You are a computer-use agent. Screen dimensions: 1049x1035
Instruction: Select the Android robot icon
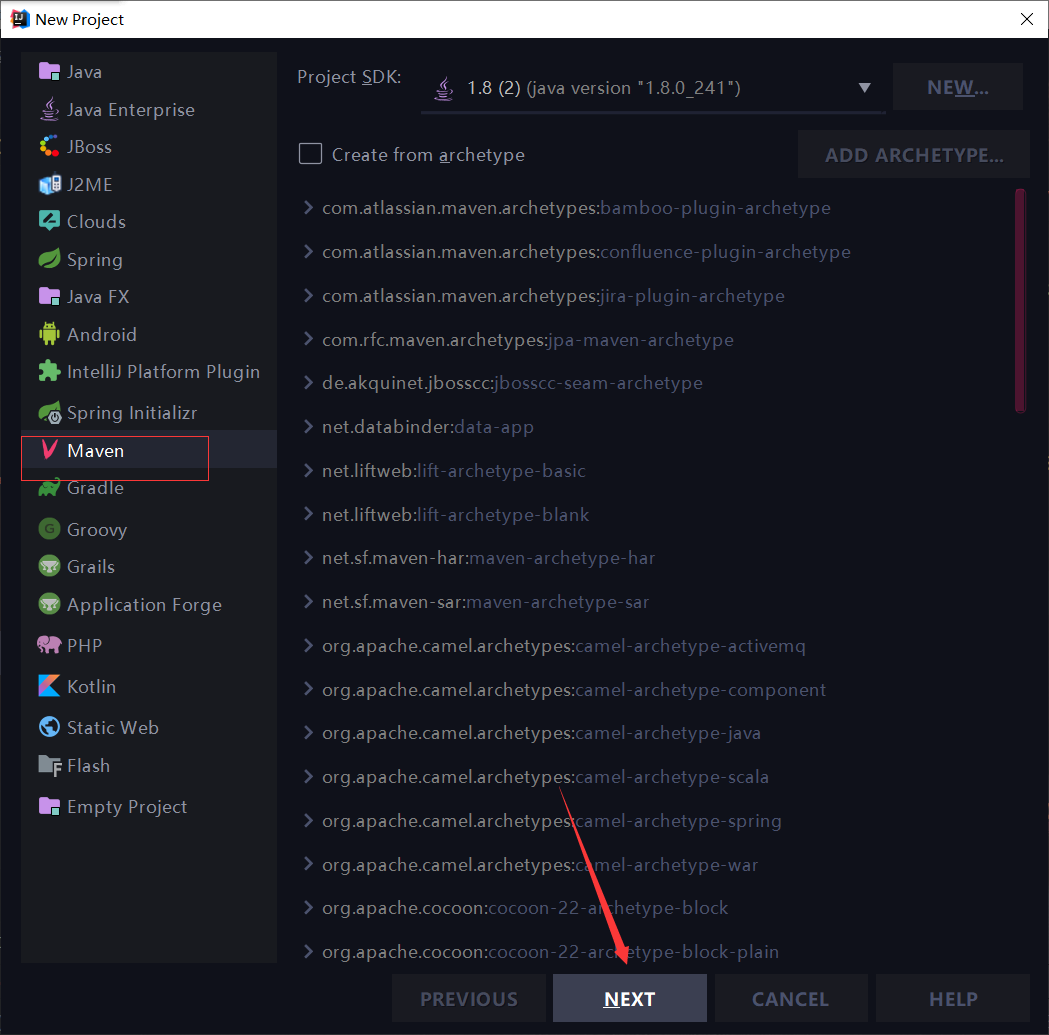(50, 334)
